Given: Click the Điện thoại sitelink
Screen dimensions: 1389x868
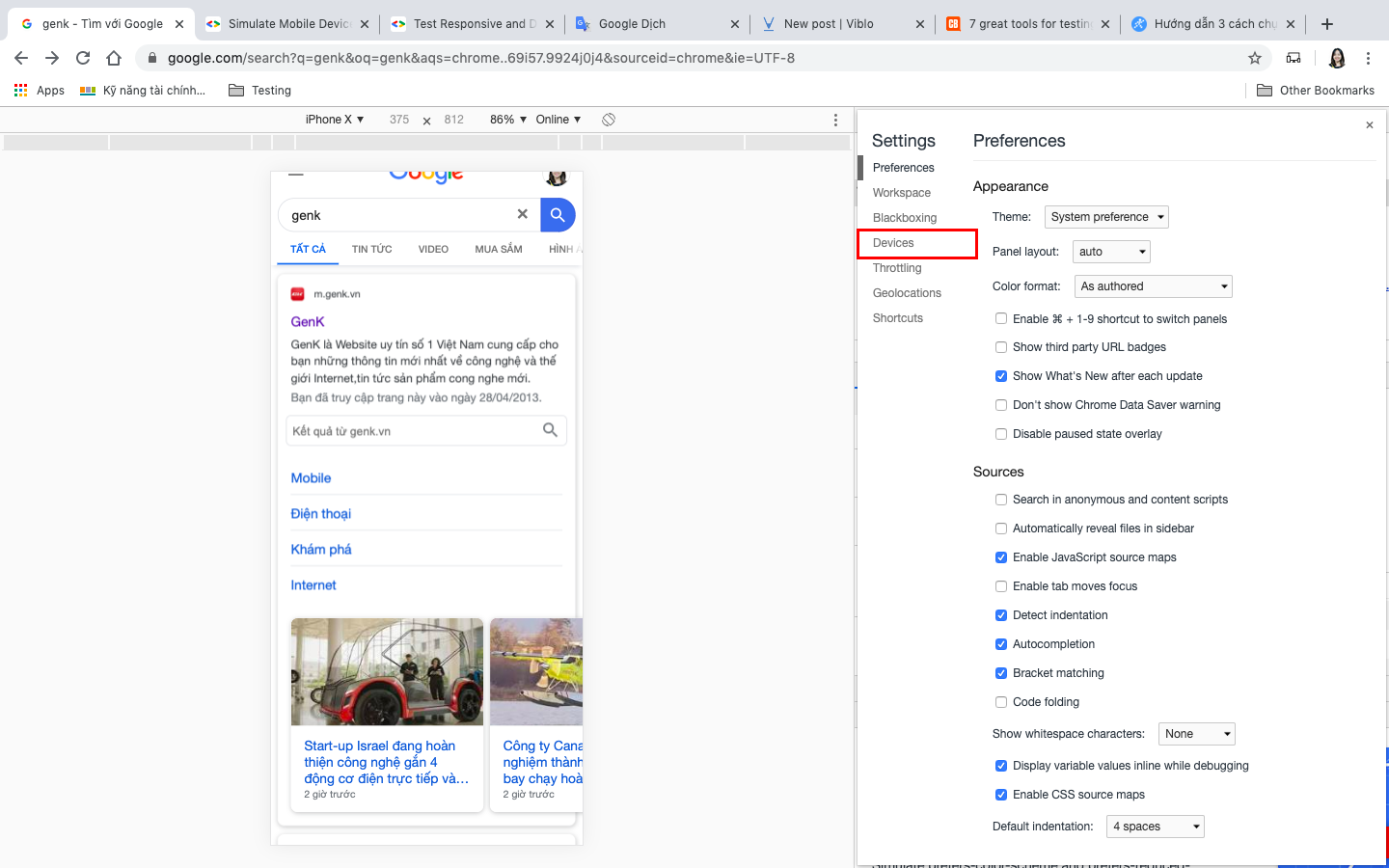Looking at the screenshot, I should pyautogui.click(x=321, y=514).
